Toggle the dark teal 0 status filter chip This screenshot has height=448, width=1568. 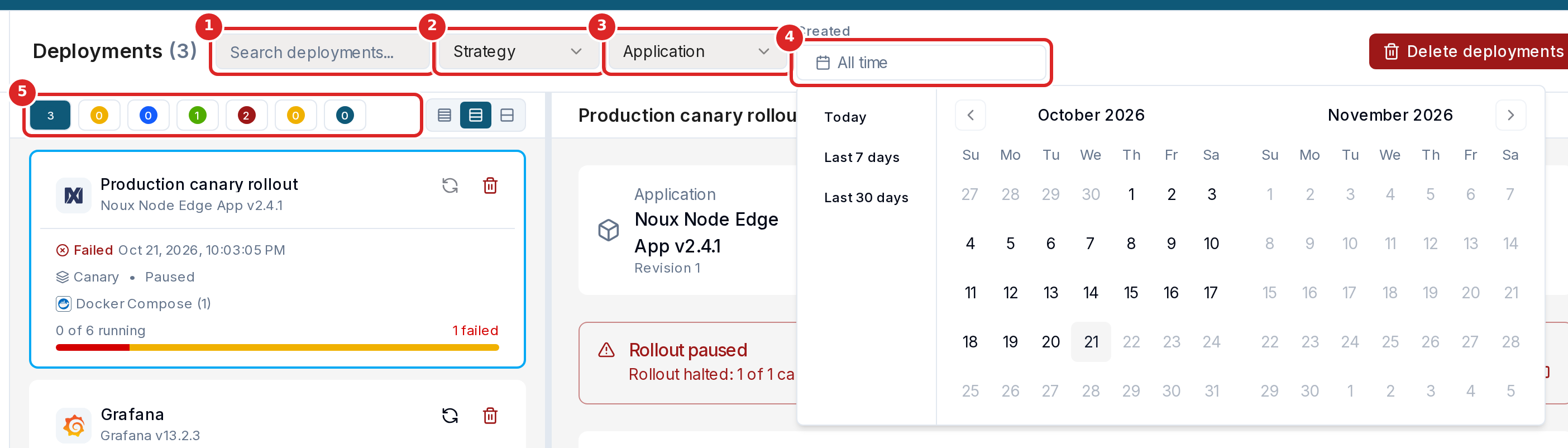pyautogui.click(x=345, y=115)
